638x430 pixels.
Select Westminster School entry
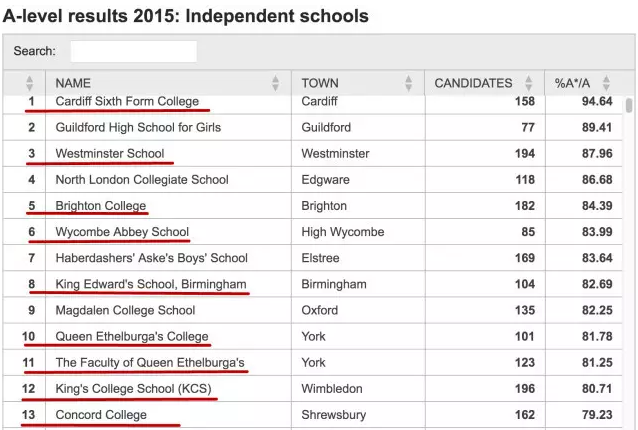(x=110, y=153)
